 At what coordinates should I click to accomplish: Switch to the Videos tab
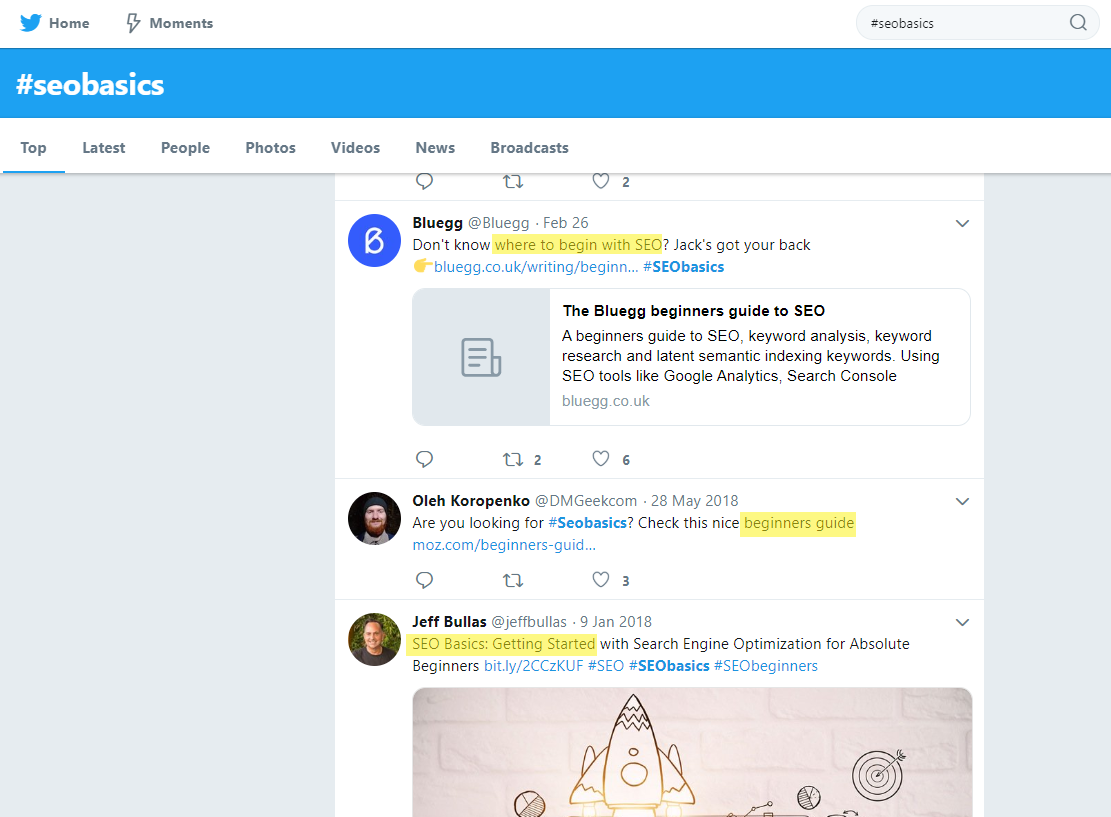pos(355,147)
